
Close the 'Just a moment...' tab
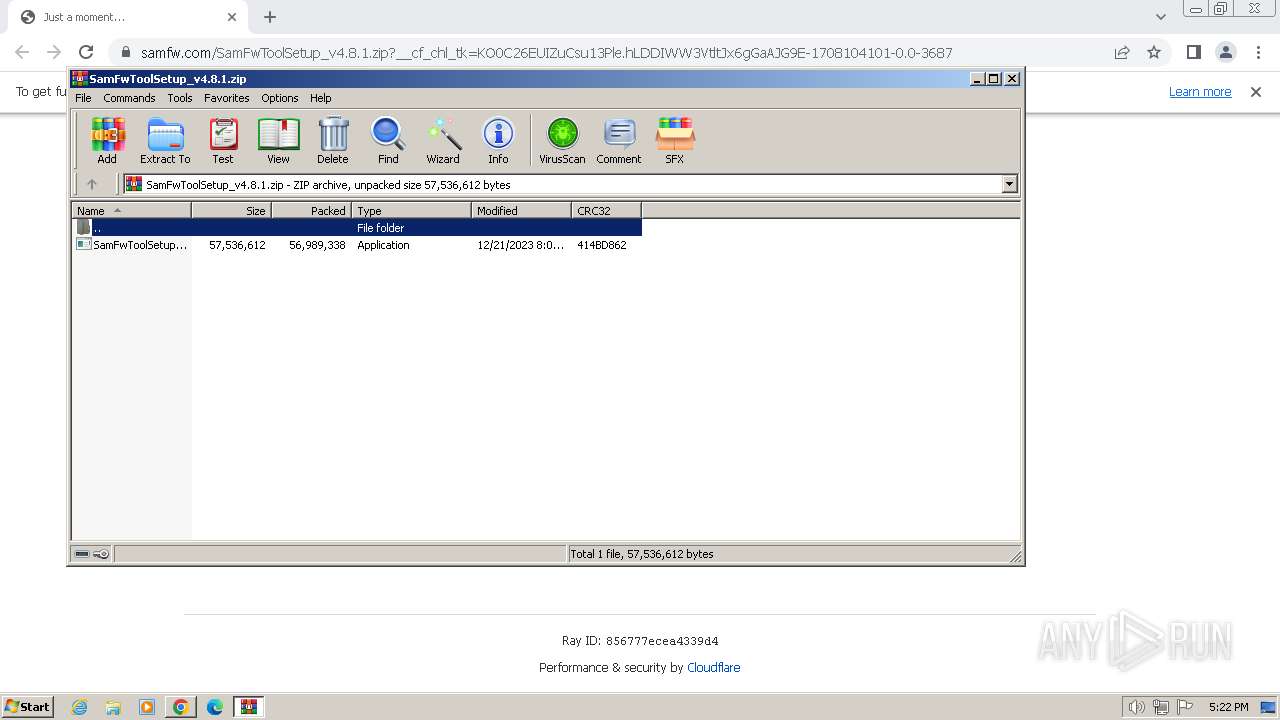pos(232,17)
